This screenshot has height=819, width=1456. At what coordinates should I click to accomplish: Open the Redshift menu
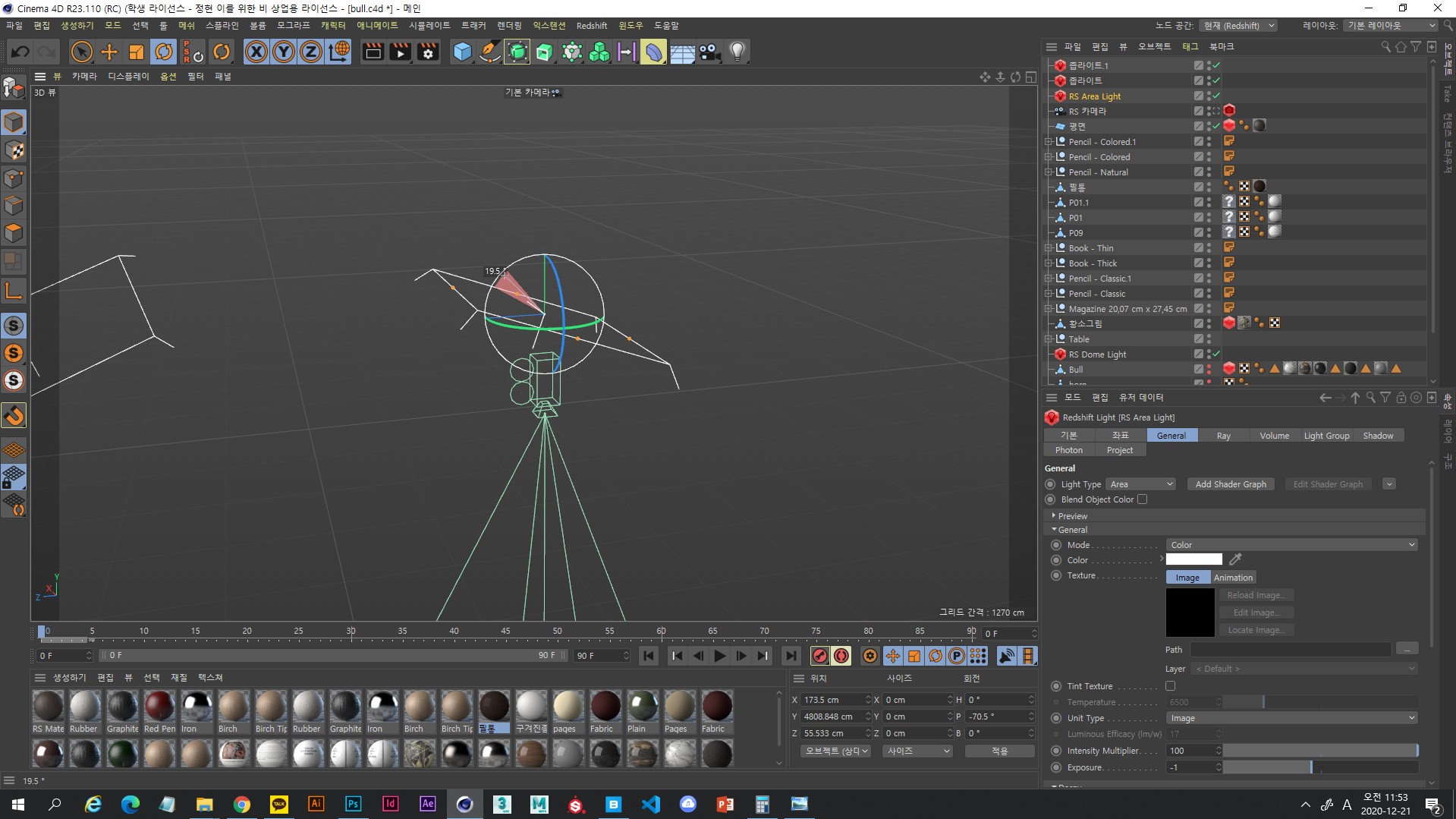tap(592, 26)
